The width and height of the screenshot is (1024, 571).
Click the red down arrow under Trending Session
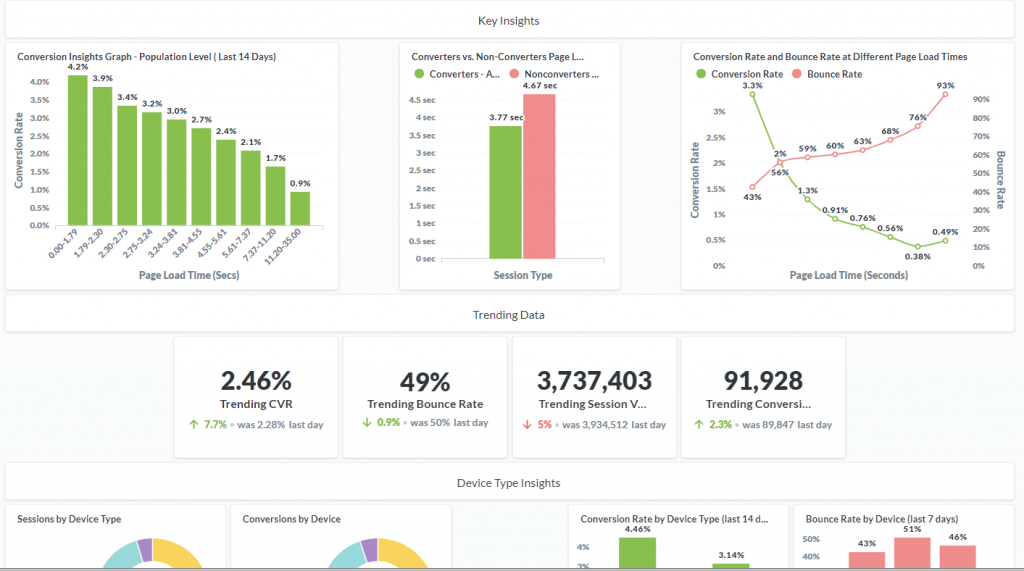tap(527, 425)
